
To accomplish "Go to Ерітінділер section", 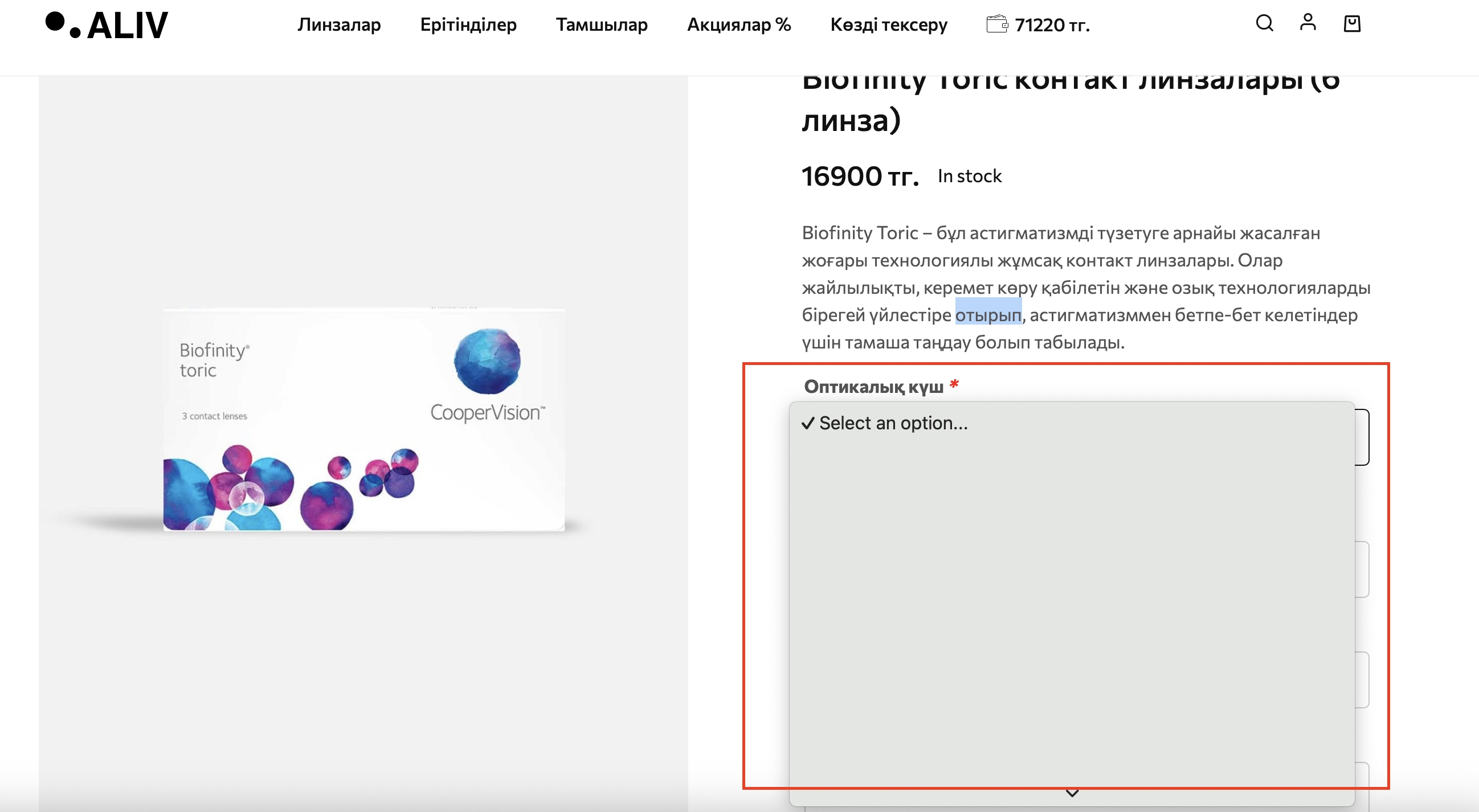I will (x=468, y=24).
